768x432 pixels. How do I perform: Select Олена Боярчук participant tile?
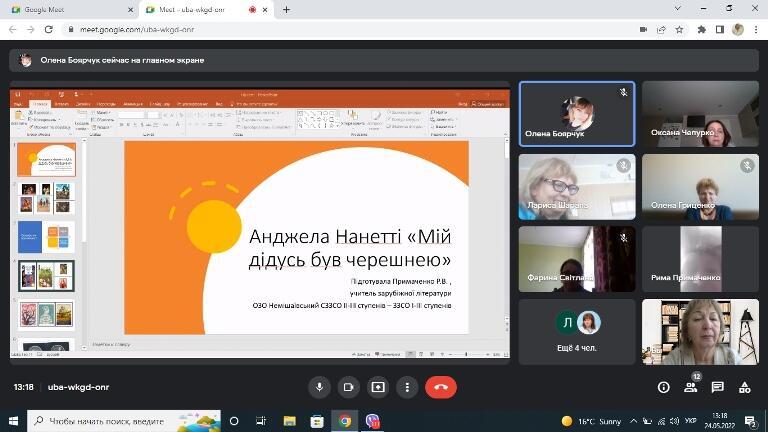(577, 114)
